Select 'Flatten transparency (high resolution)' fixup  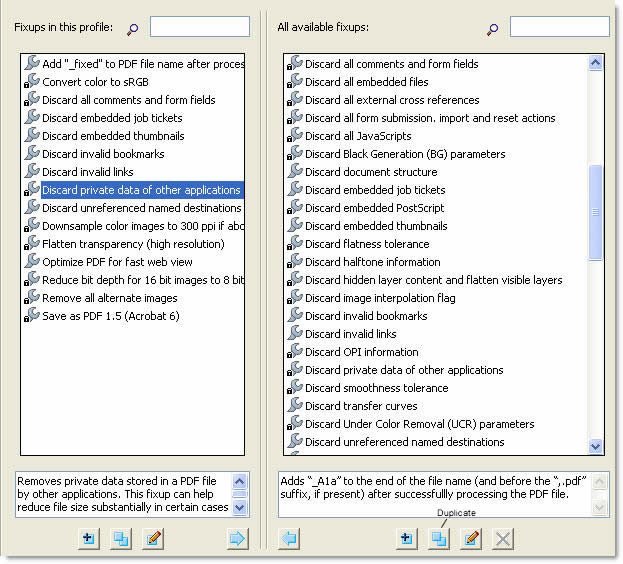point(133,244)
